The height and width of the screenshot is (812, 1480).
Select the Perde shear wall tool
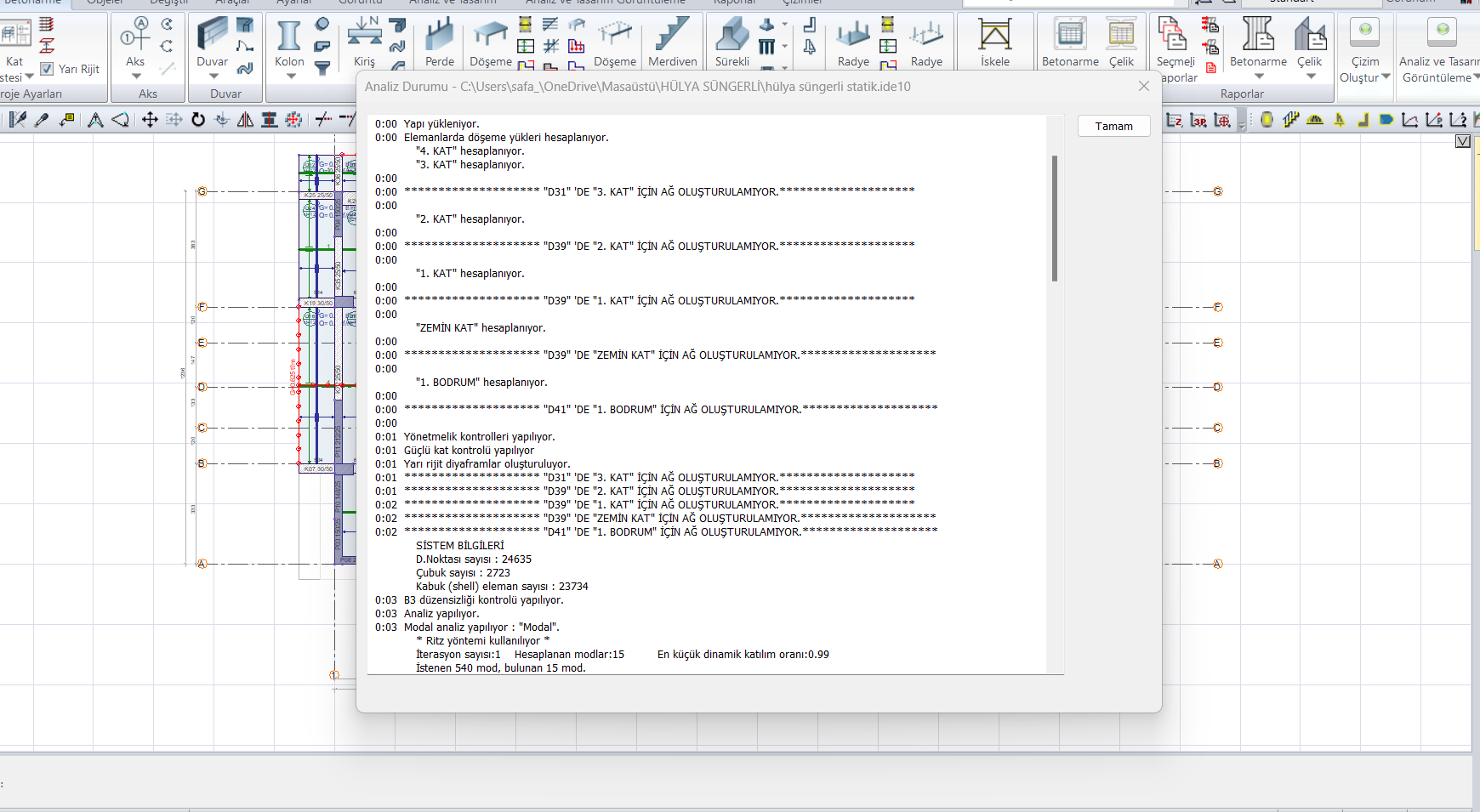coord(440,41)
